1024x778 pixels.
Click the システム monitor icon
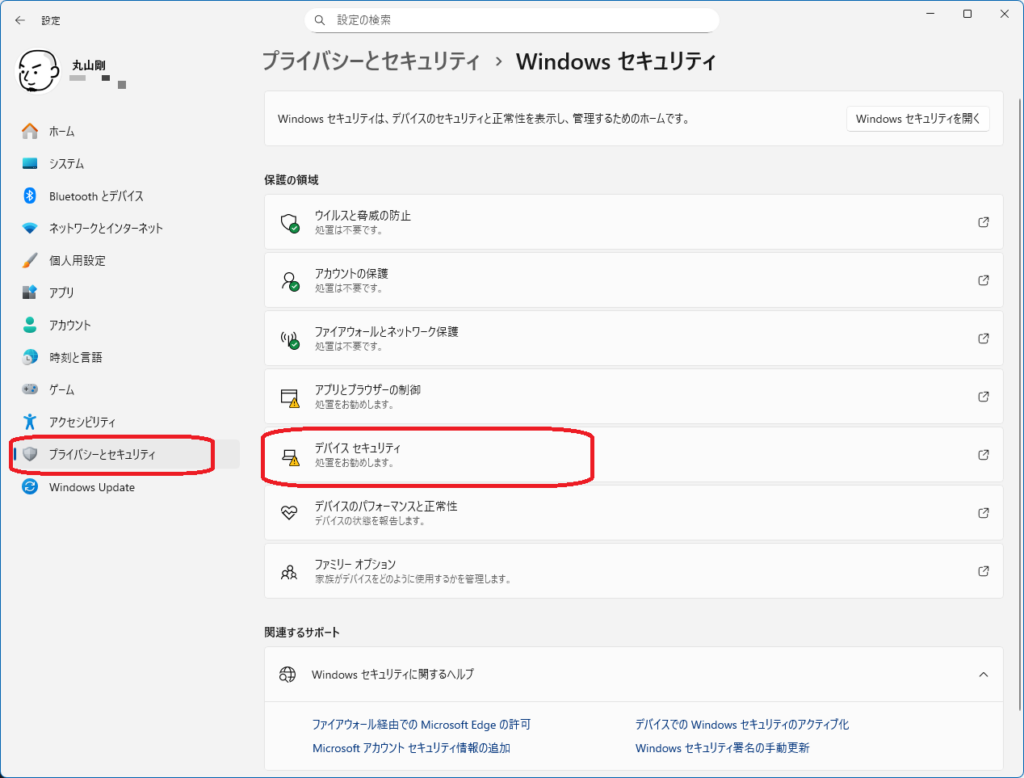[29, 163]
